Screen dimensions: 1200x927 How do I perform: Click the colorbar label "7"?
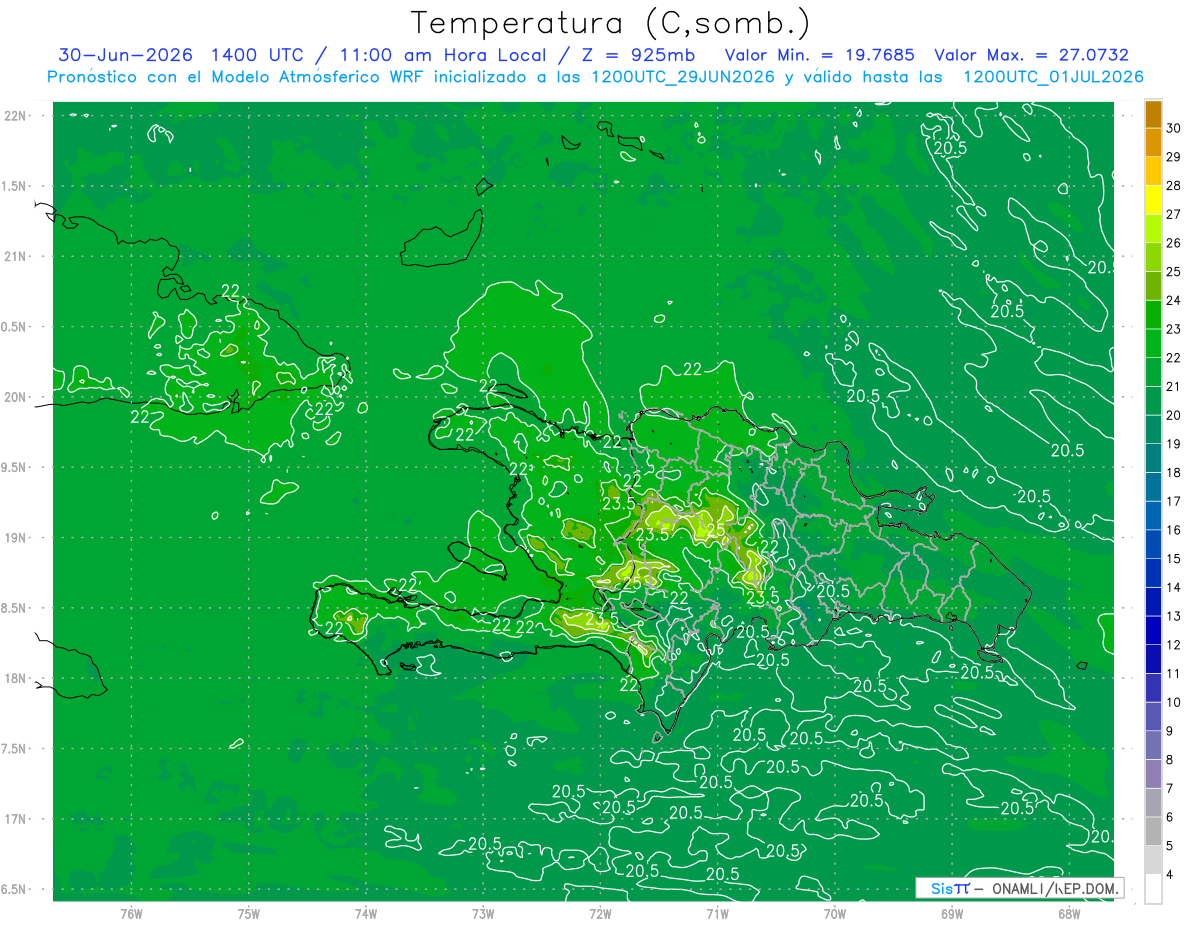click(1170, 789)
